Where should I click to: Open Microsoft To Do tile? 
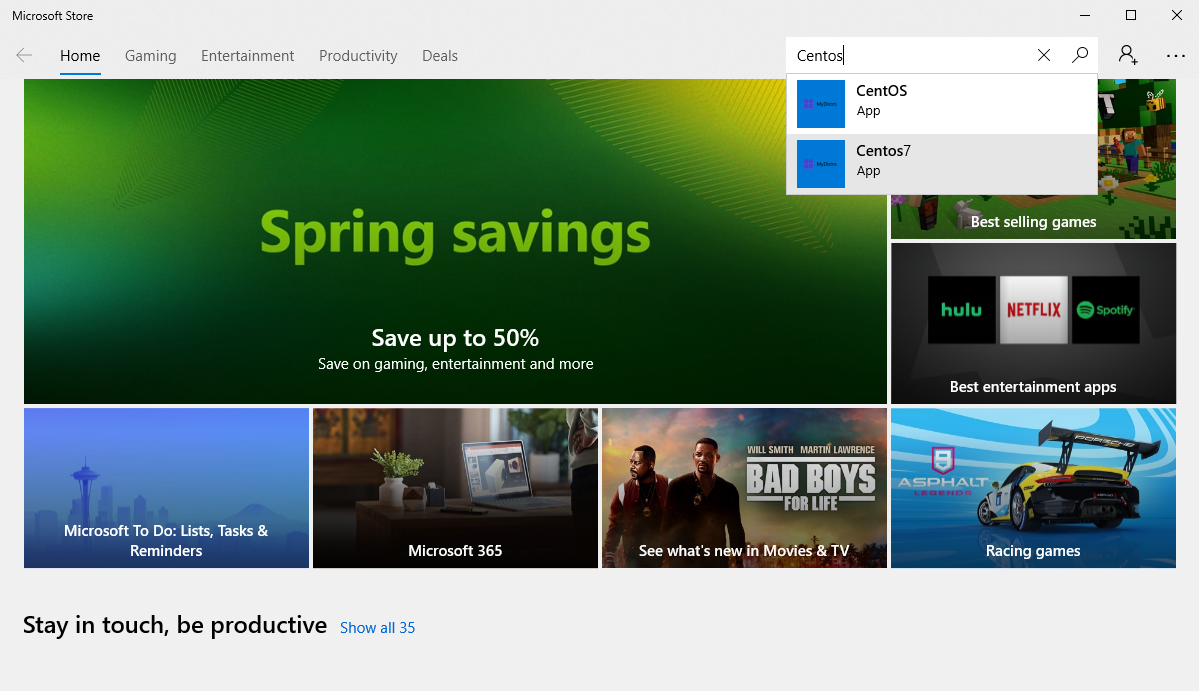166,488
